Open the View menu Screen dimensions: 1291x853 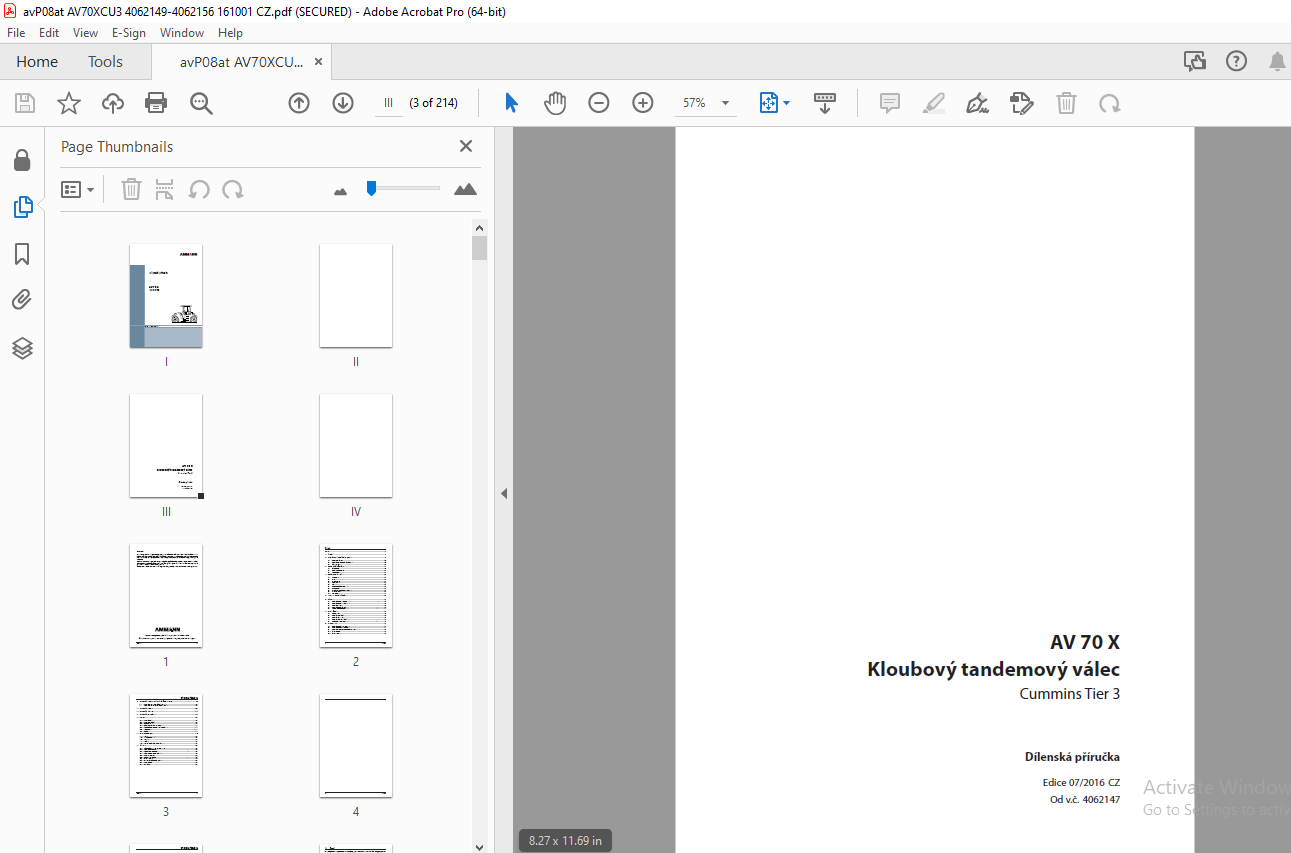(x=86, y=33)
